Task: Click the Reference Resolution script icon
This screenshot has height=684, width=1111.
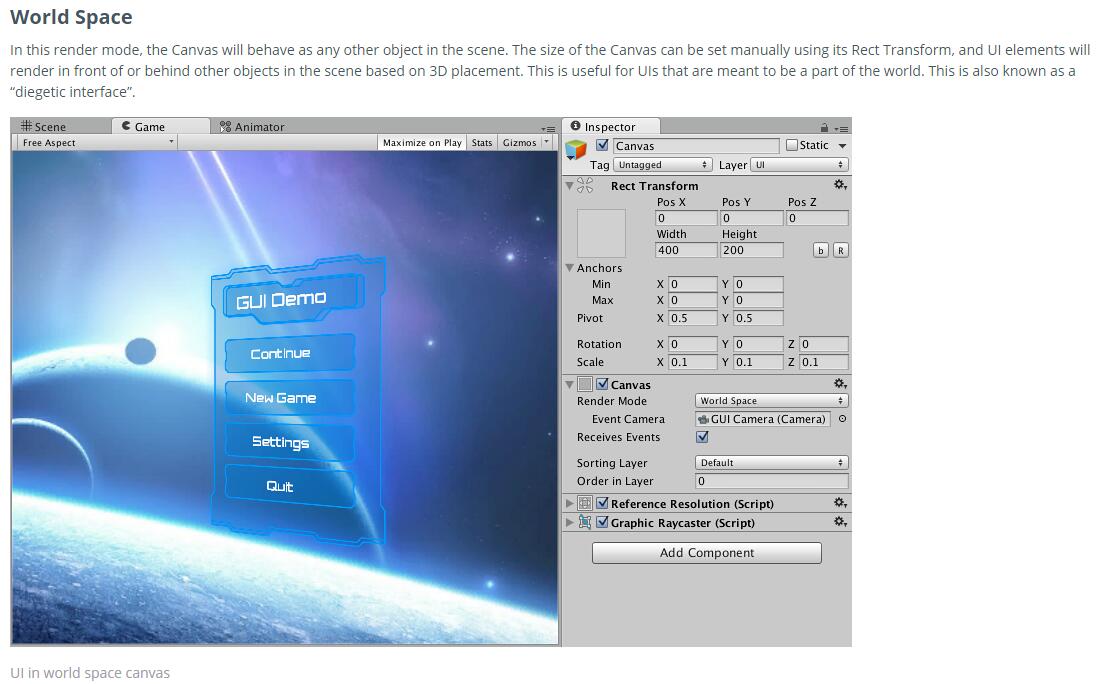Action: [x=585, y=503]
